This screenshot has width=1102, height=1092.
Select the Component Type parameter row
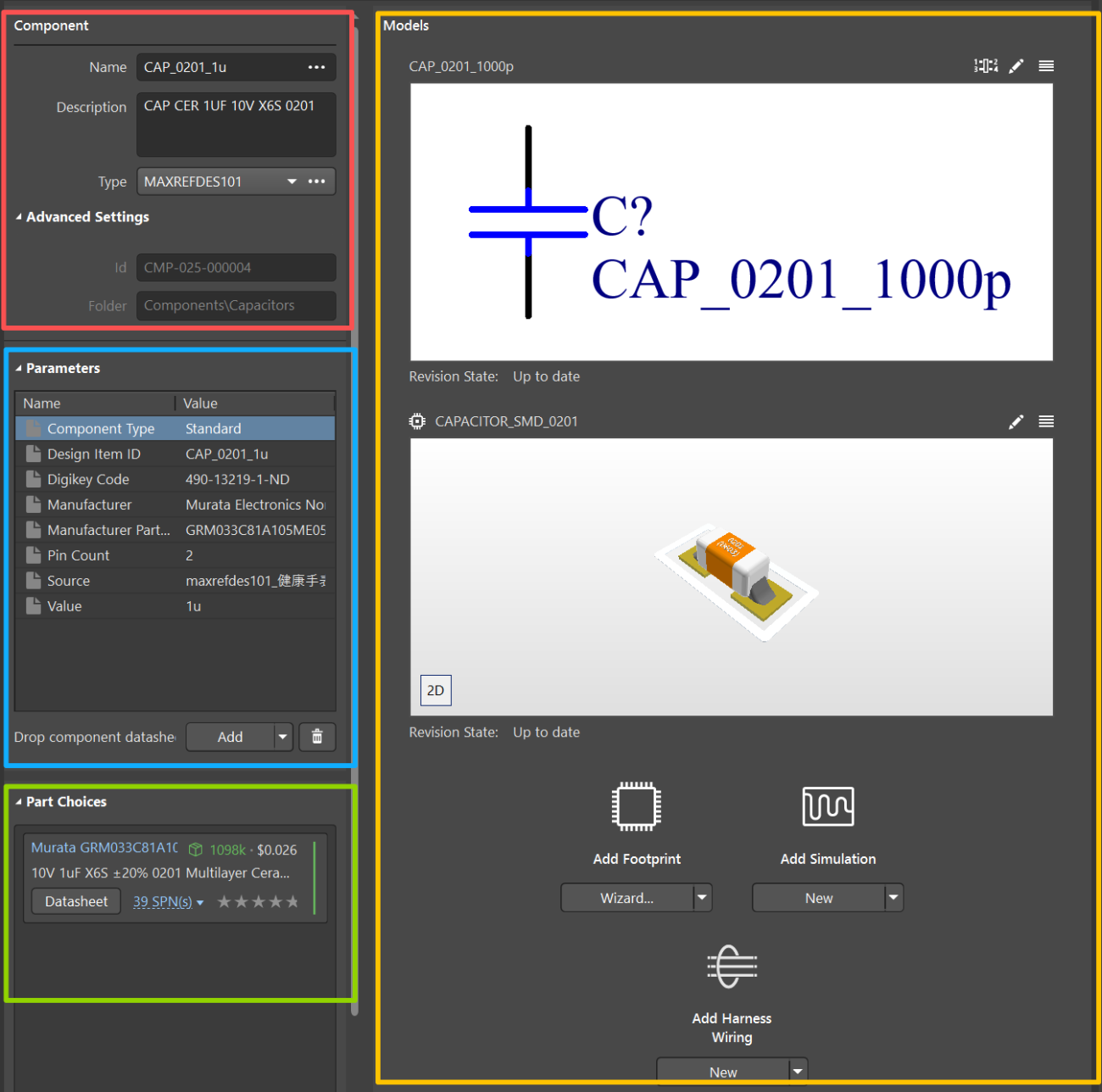[x=175, y=429]
